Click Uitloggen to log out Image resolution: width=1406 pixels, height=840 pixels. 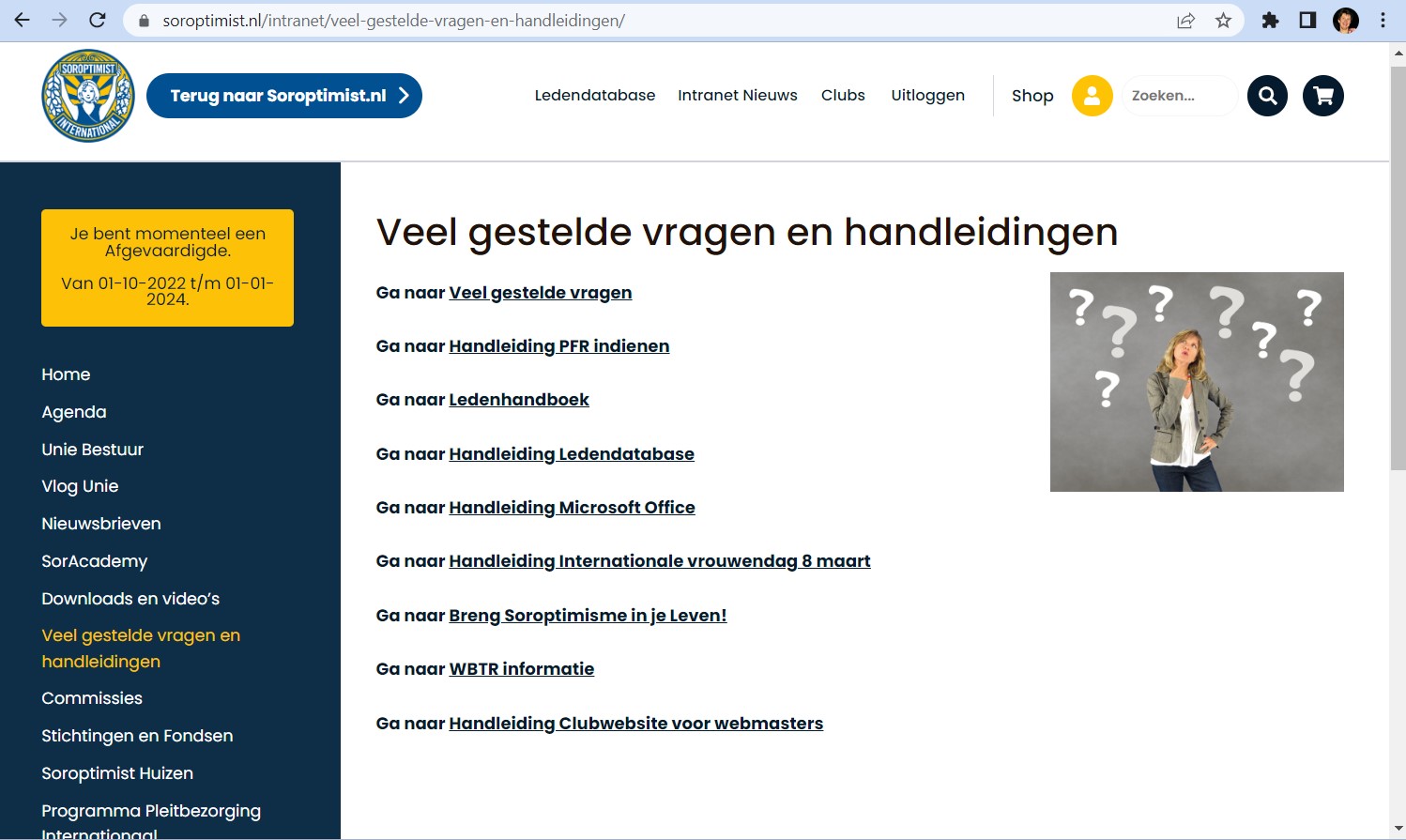(x=927, y=96)
